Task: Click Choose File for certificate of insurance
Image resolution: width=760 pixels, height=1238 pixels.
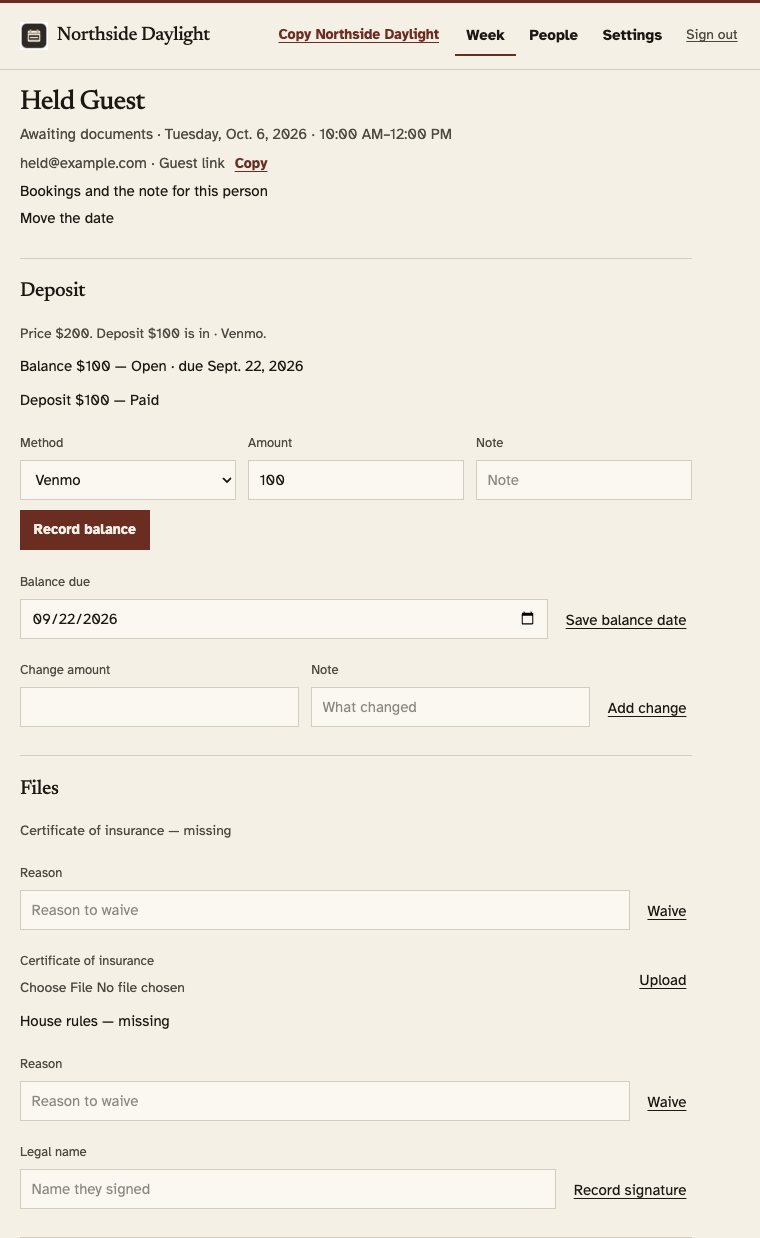Action: (x=57, y=987)
